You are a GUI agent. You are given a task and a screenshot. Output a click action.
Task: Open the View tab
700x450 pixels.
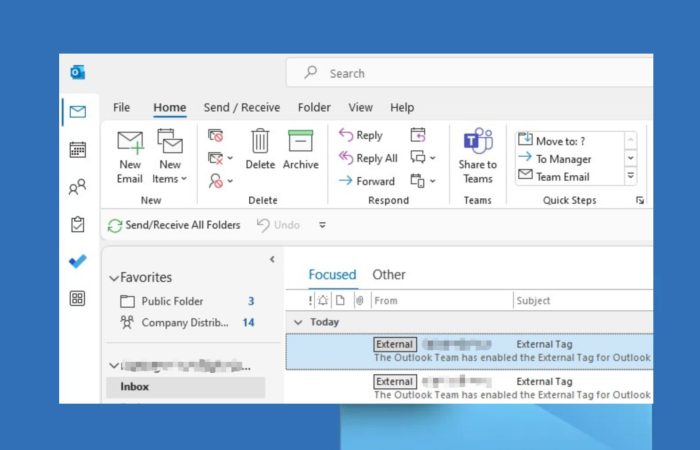(360, 108)
